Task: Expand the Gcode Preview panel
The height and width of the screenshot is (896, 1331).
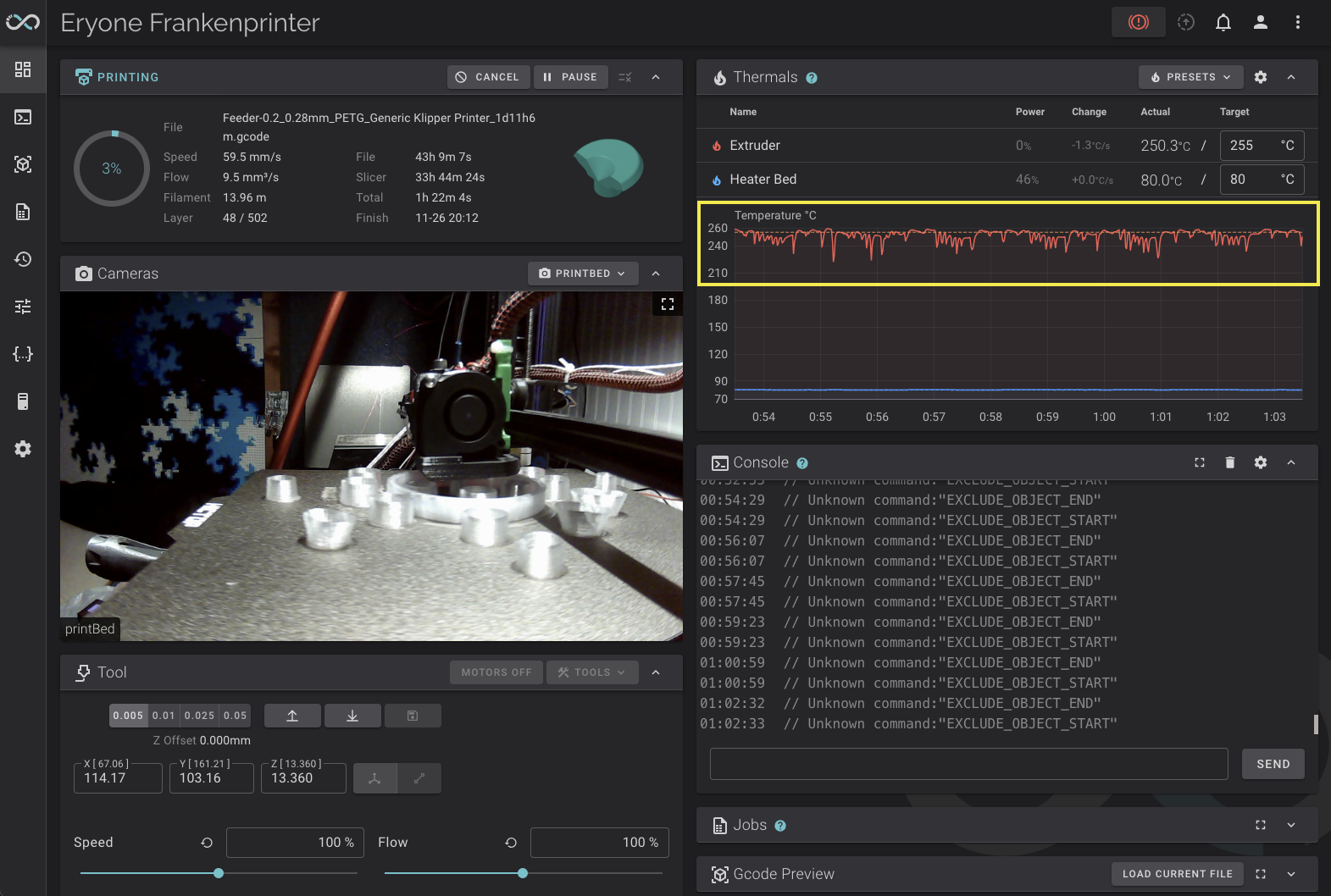Action: (x=1291, y=874)
